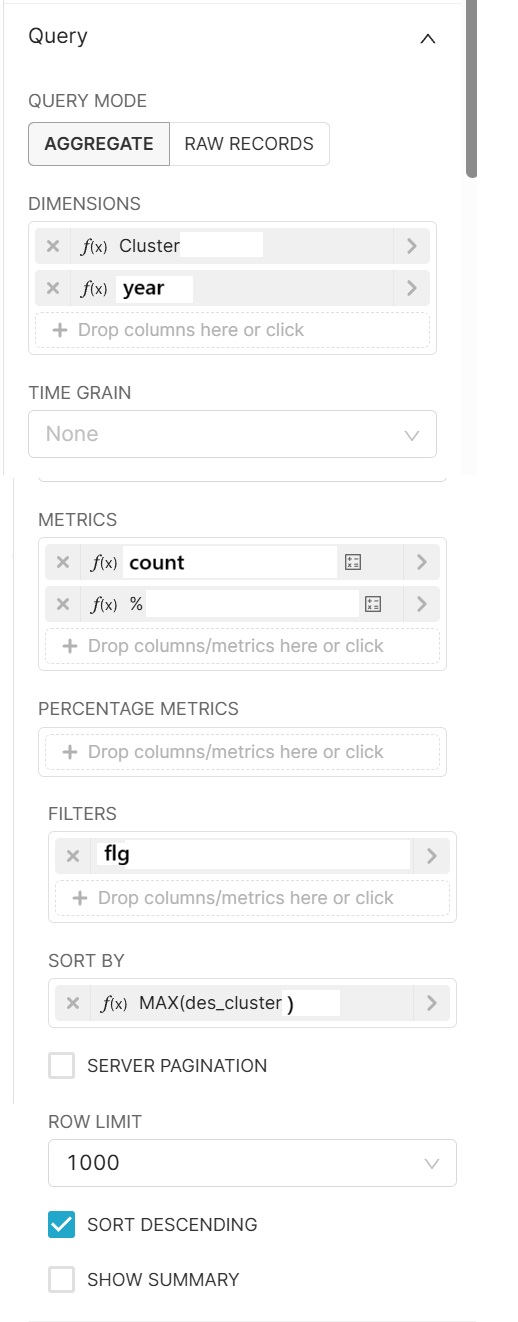Add a percentage metric via drop area
The width and height of the screenshot is (518, 1322).
pyautogui.click(x=242, y=752)
